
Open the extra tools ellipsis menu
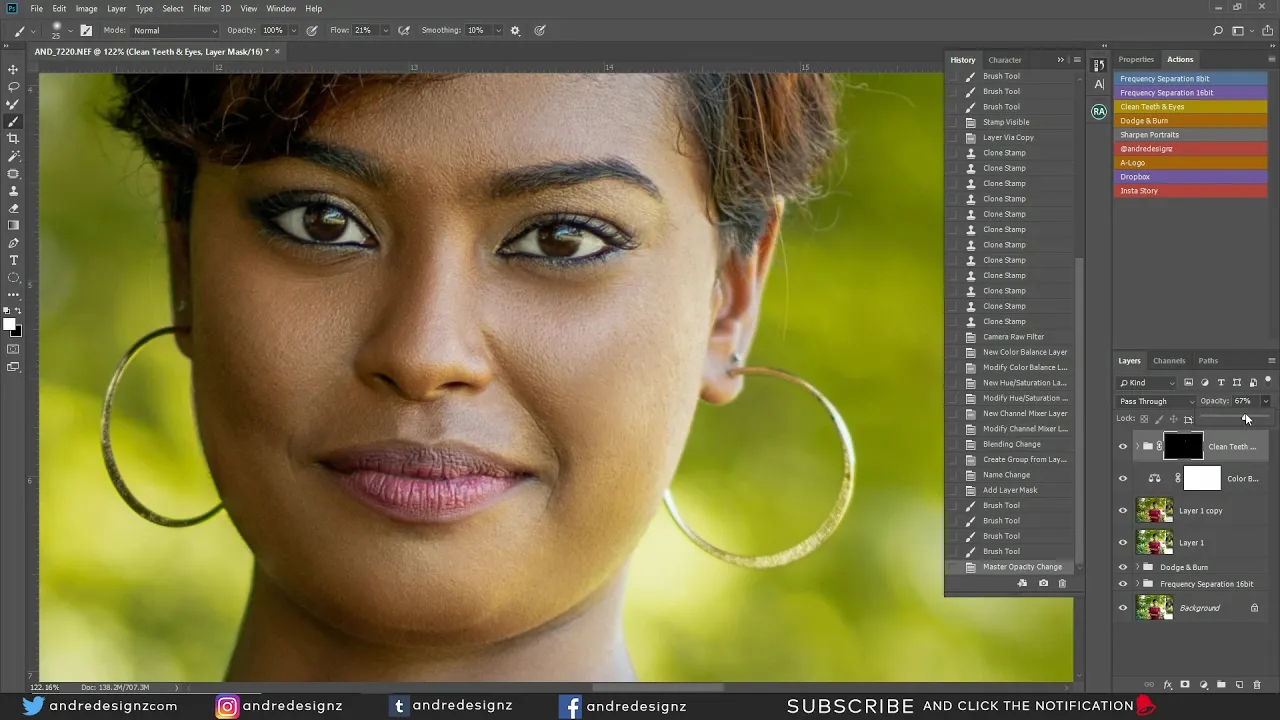[x=13, y=295]
